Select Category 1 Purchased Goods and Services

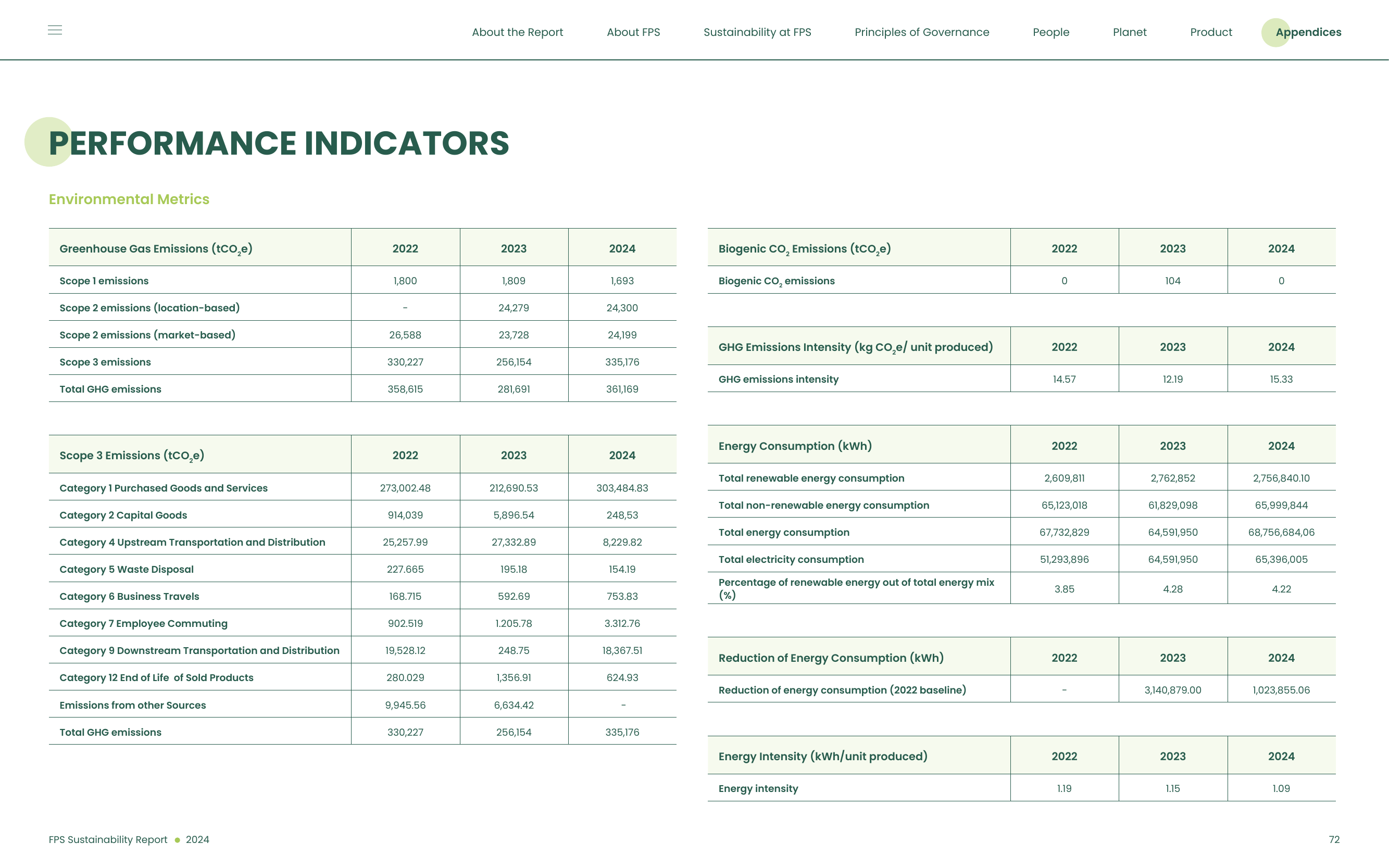point(164,488)
